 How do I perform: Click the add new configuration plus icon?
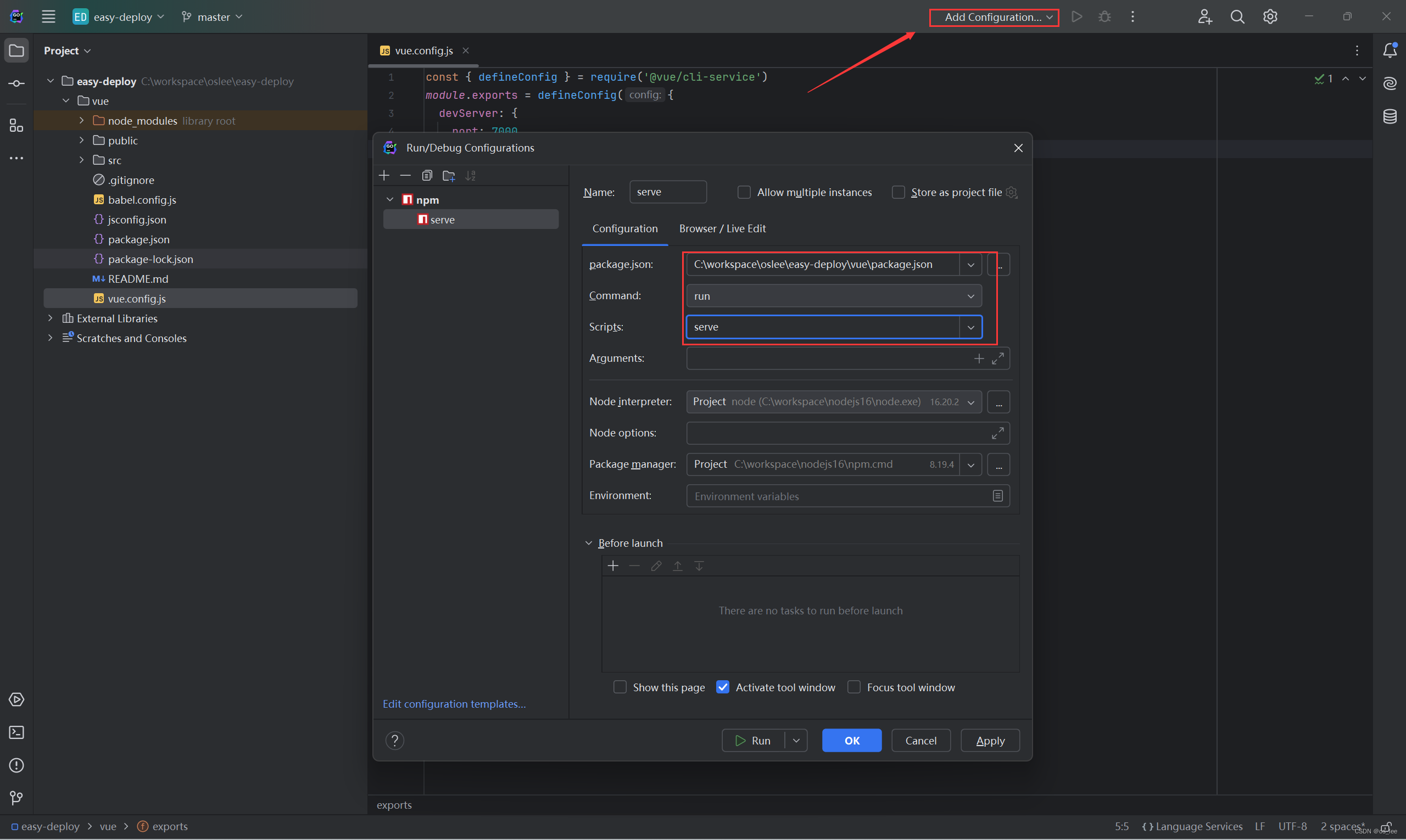click(x=384, y=175)
